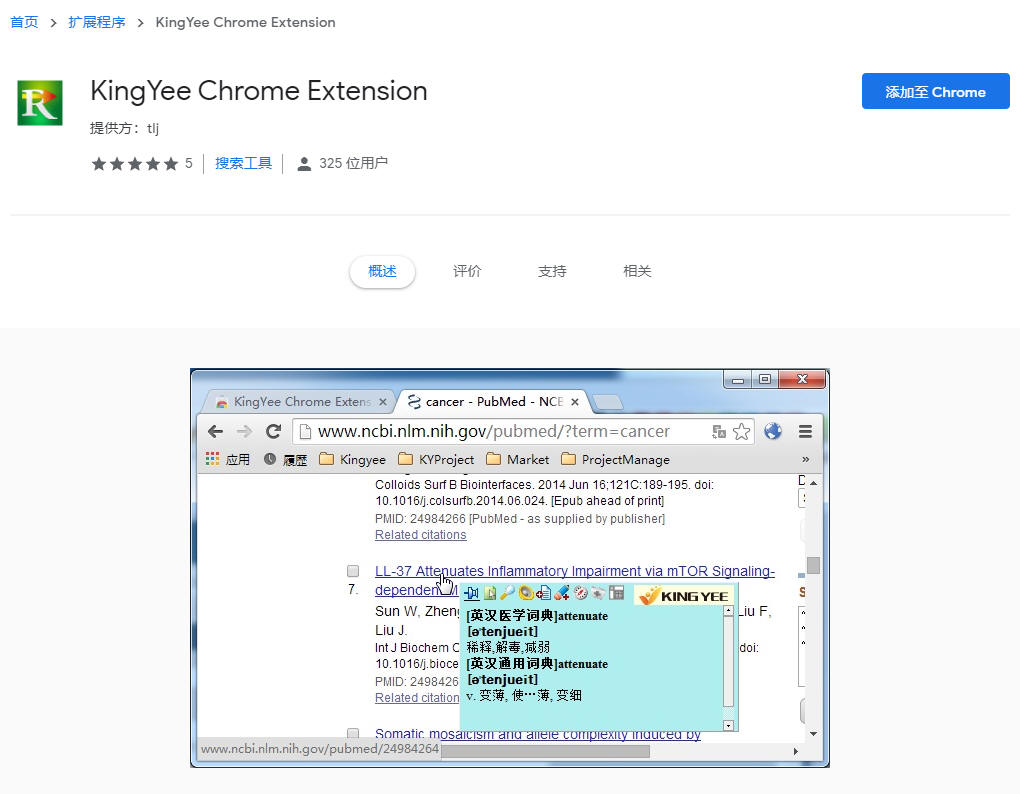Open the Kingyee bookmark folder
The image size is (1020, 794).
(353, 460)
